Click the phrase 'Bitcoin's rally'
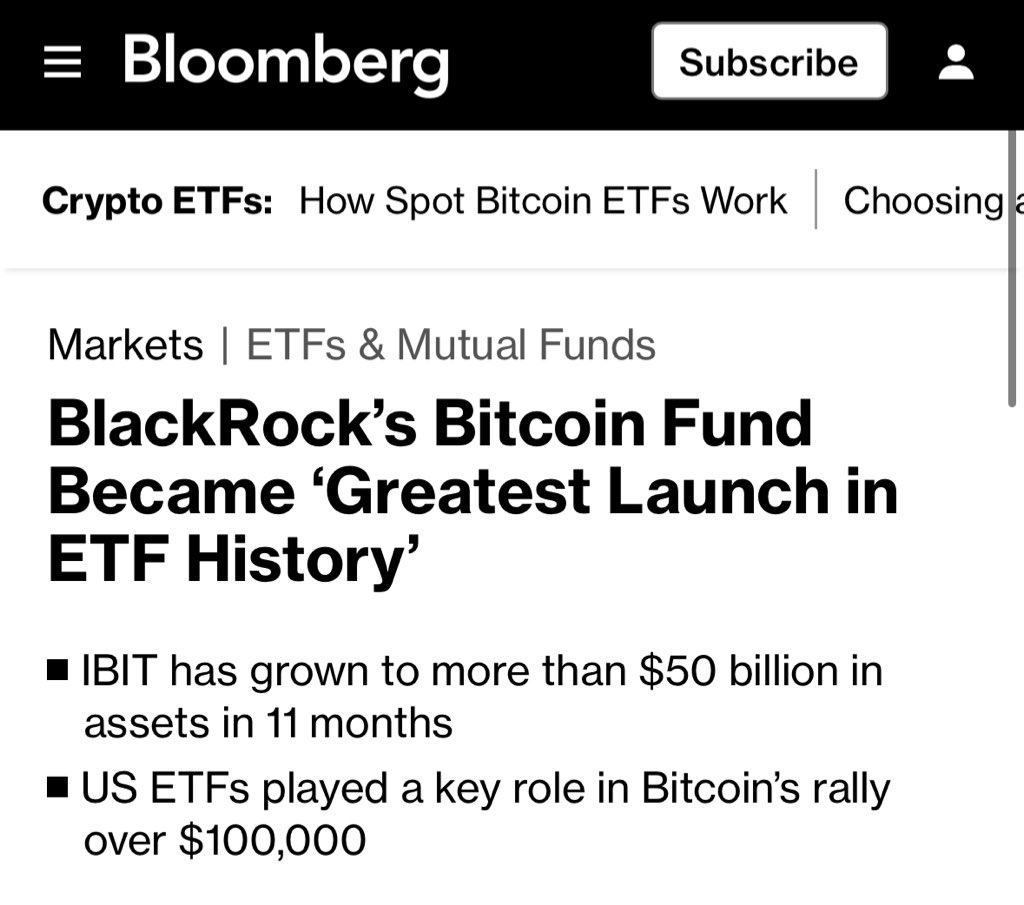 tap(765, 789)
